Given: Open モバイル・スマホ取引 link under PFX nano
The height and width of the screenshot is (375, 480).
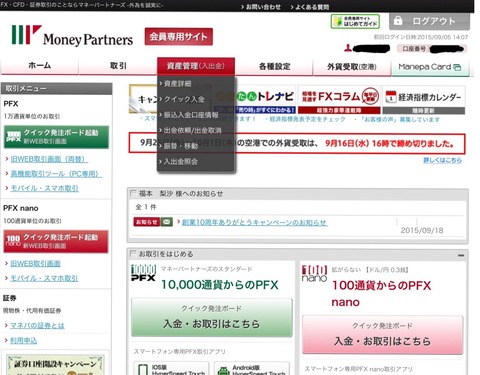Looking at the screenshot, I should (x=44, y=278).
